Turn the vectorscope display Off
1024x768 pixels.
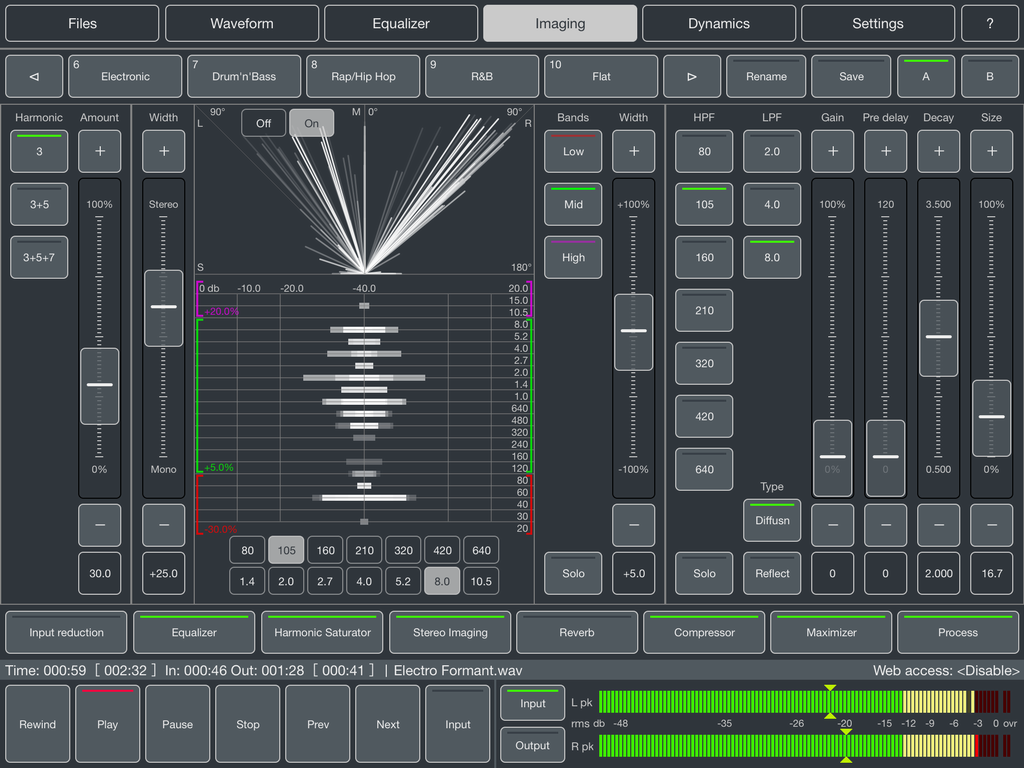(263, 123)
